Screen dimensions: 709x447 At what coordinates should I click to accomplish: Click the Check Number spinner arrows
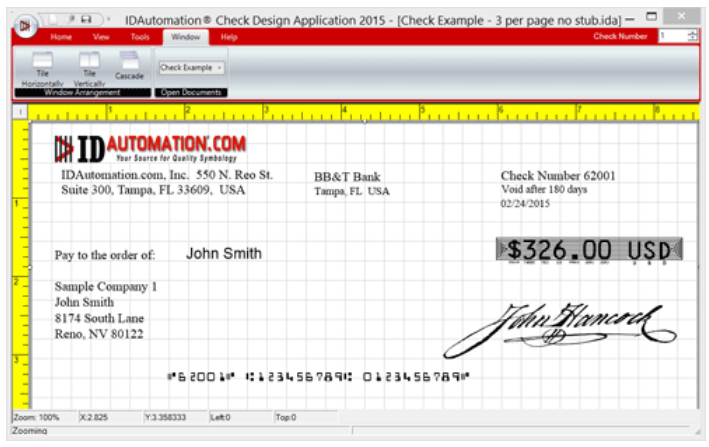(x=693, y=36)
